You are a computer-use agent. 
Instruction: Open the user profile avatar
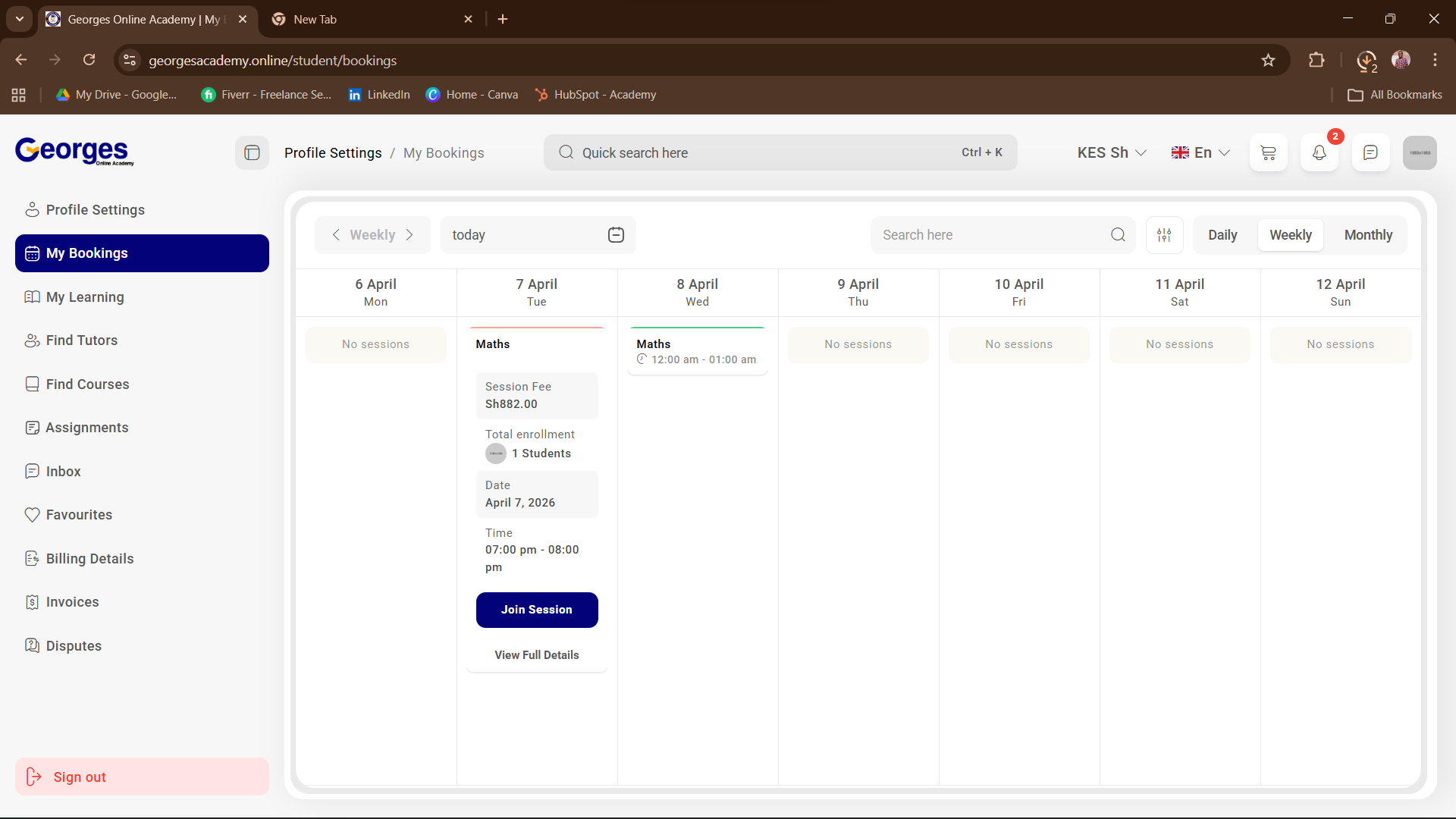[x=1420, y=153]
